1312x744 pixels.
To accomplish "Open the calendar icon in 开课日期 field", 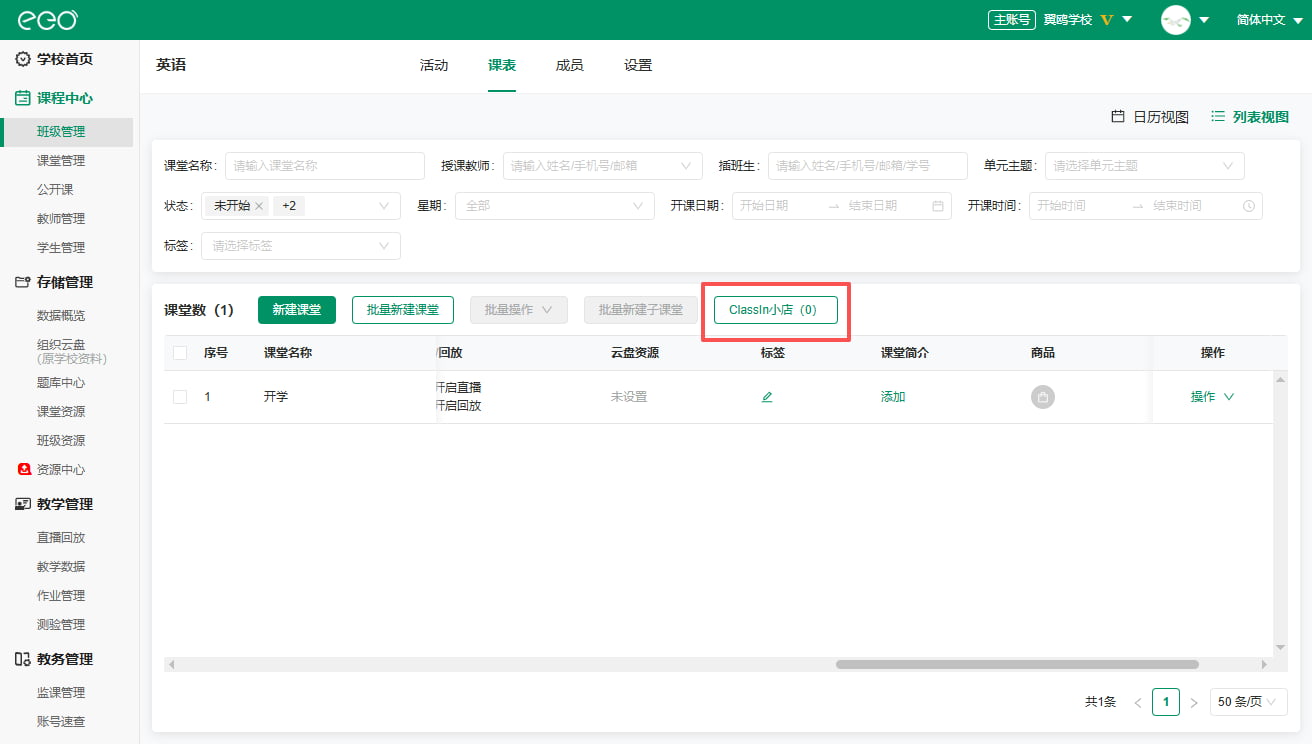I will tap(938, 206).
